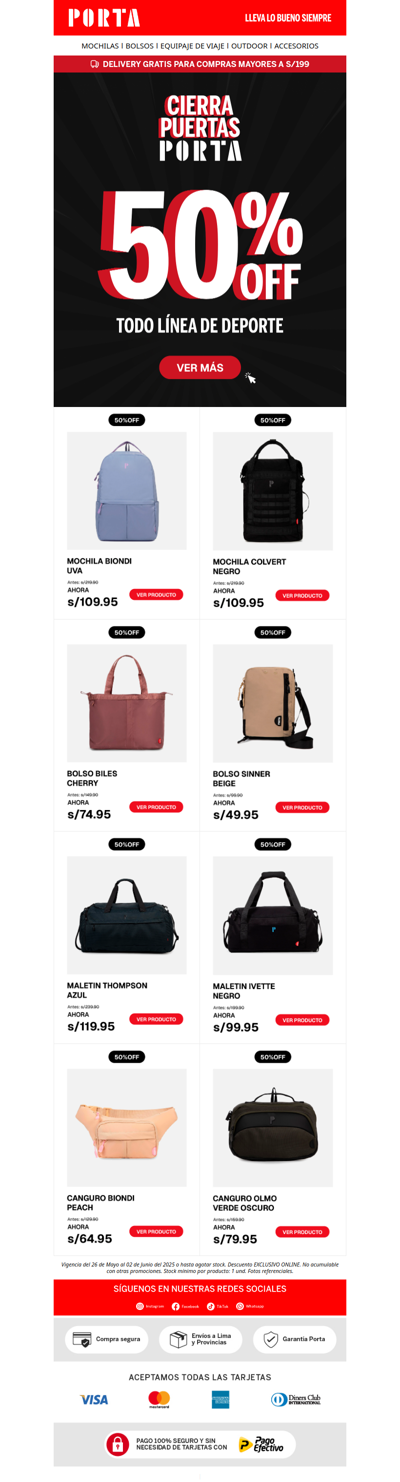Image resolution: width=400 pixels, height=1482 pixels.
Task: Open the Canguro Biondi Peach product image
Action: click(127, 1127)
